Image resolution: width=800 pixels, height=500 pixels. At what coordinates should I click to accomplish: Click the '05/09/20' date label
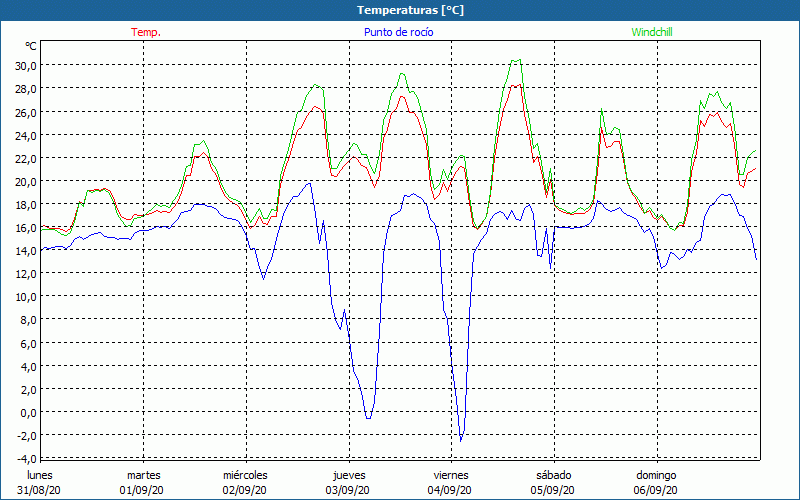553,490
